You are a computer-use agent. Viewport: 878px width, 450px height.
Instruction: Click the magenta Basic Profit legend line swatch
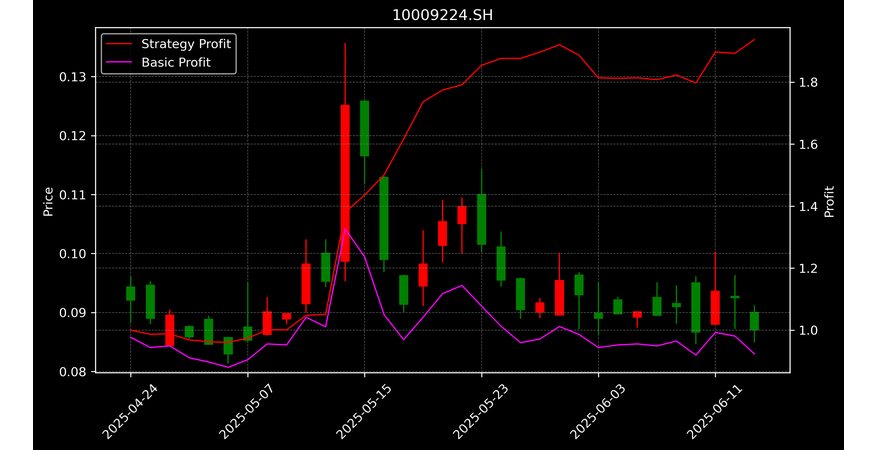pos(120,62)
